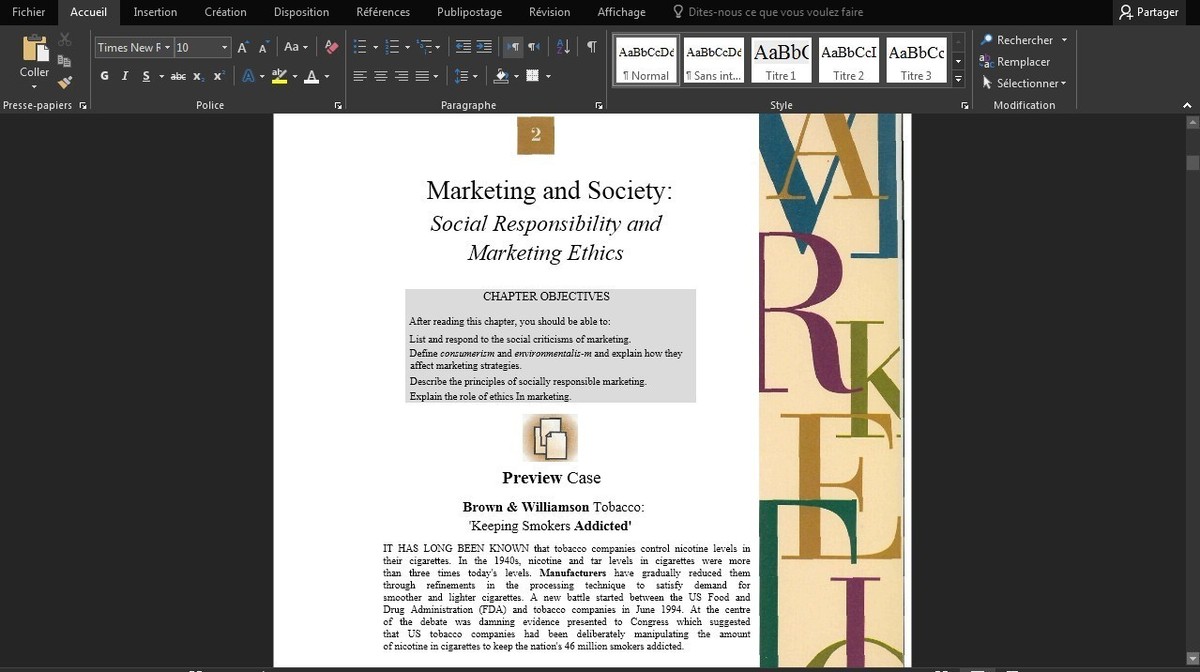
Task: Open the font name dropdown Times New Roman
Action: coord(167,47)
